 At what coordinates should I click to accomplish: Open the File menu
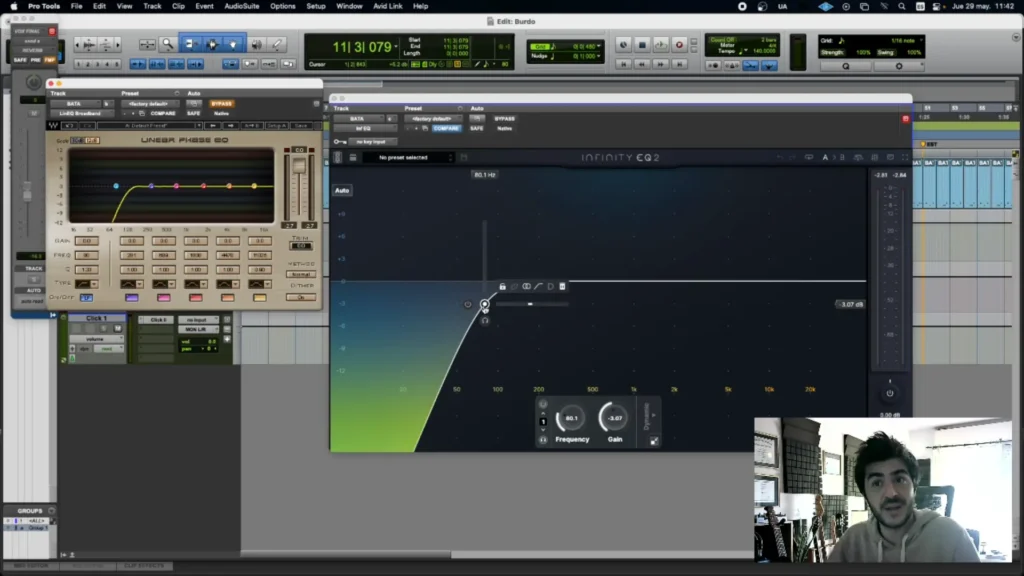click(76, 6)
